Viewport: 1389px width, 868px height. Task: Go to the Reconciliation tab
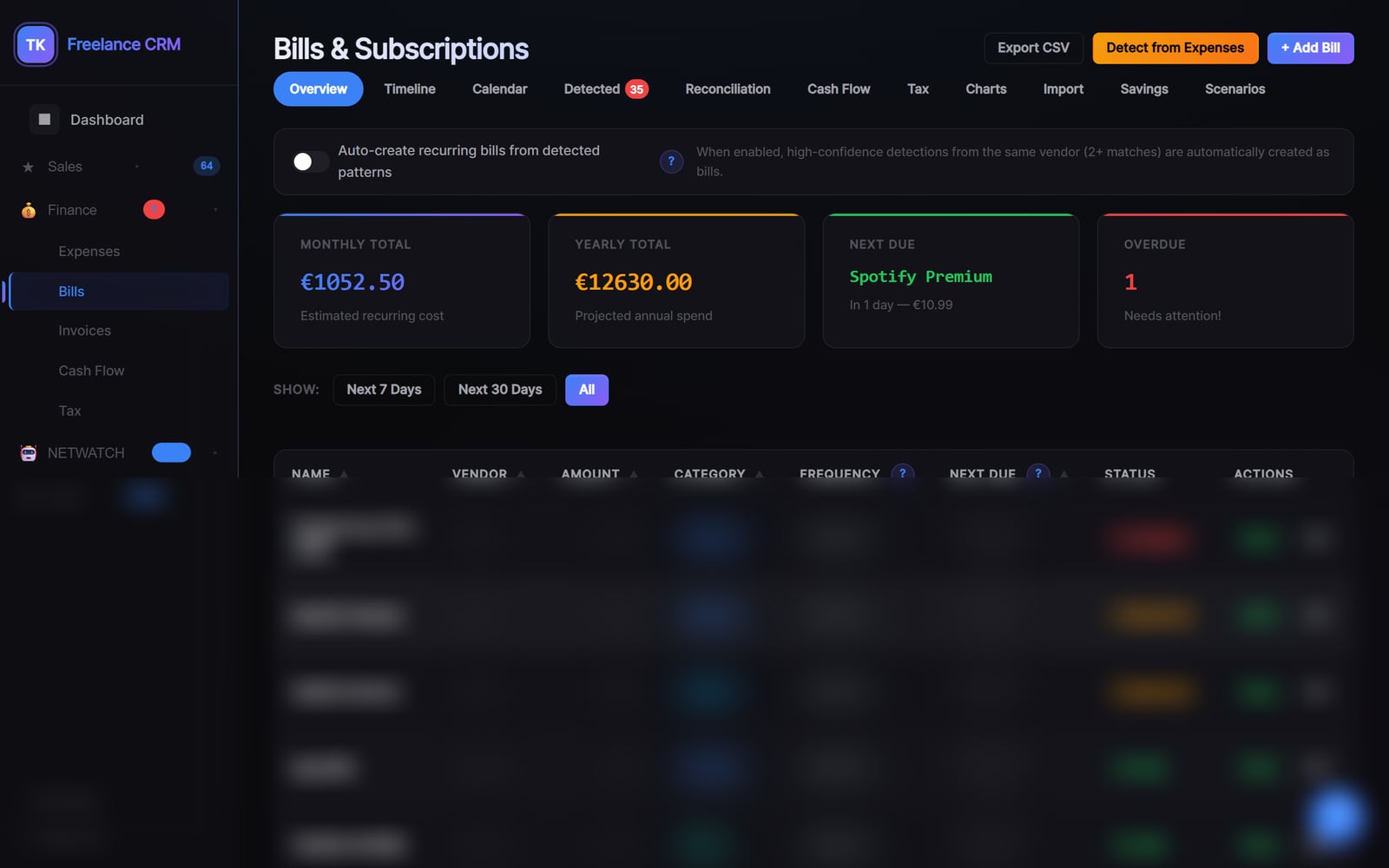(727, 89)
